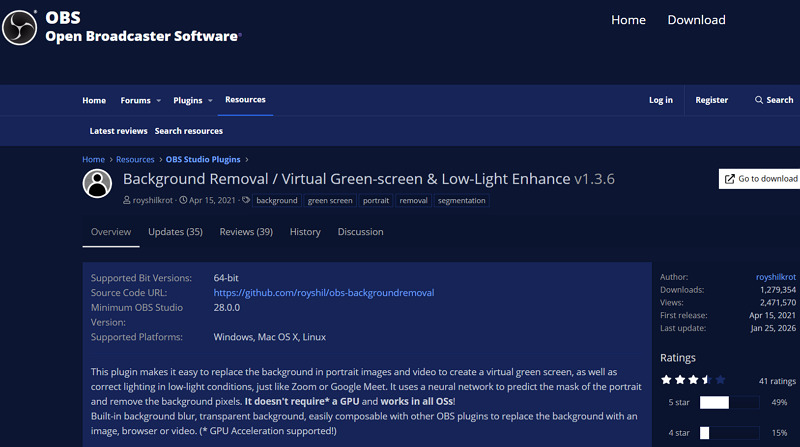The height and width of the screenshot is (447, 800).
Task: Switch to the Updates (35) tab
Action: click(175, 232)
